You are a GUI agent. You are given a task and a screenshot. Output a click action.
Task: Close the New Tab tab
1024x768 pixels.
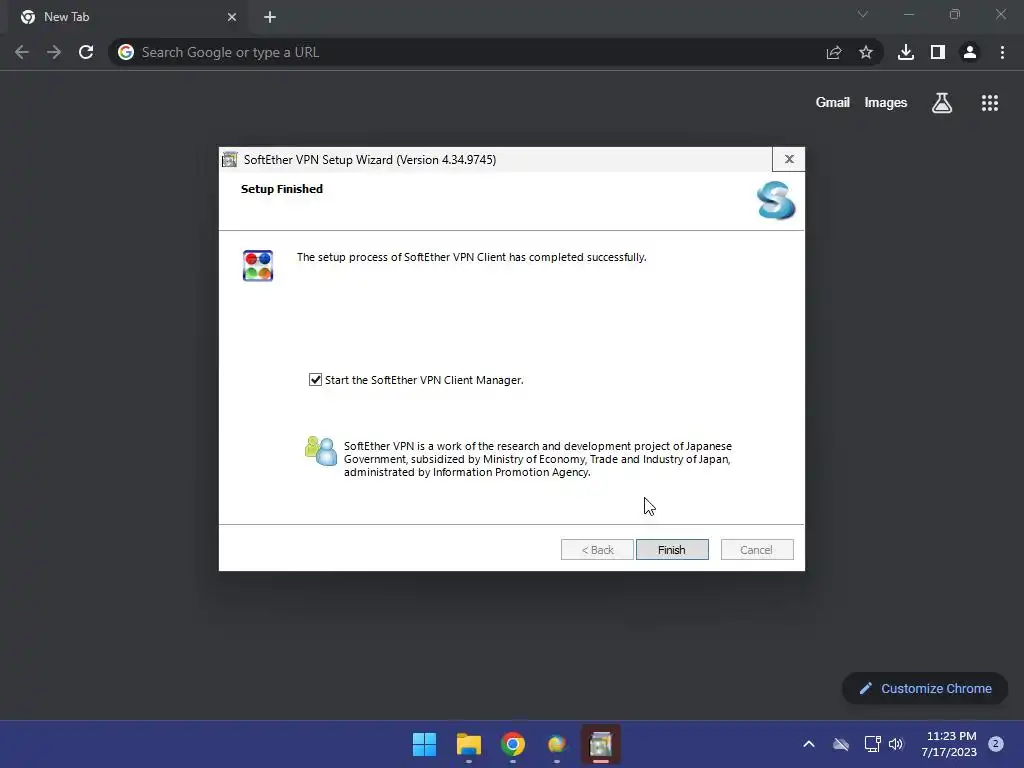(x=232, y=17)
